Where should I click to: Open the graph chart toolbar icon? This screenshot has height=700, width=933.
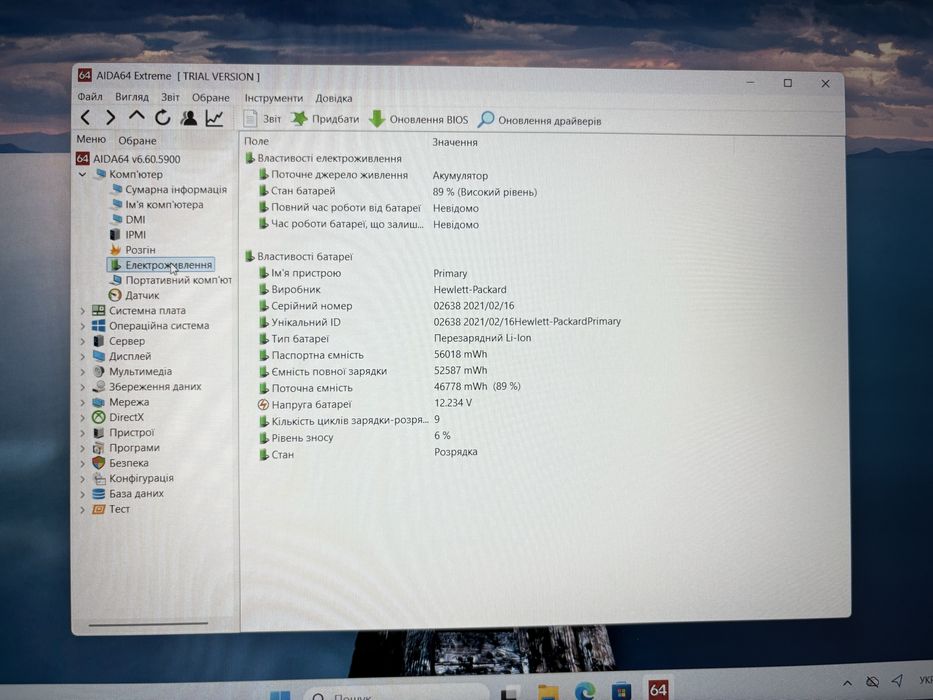point(214,118)
